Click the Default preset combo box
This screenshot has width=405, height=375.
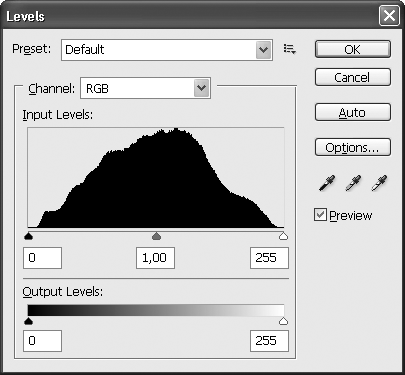tap(167, 50)
